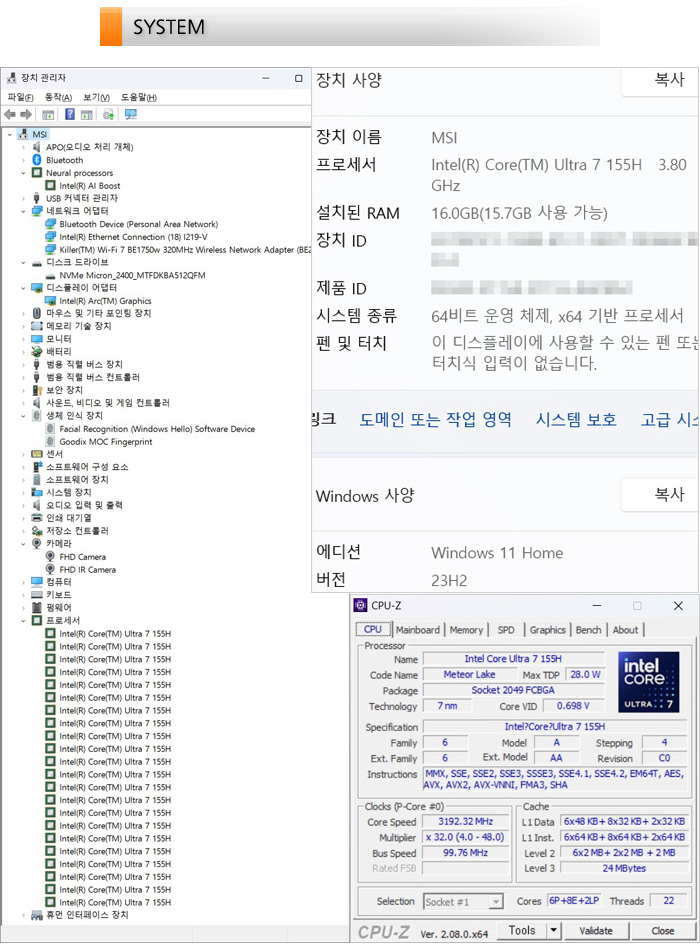Switch to the SPD tab in CPU-Z
The width and height of the screenshot is (700, 948).
pos(506,629)
